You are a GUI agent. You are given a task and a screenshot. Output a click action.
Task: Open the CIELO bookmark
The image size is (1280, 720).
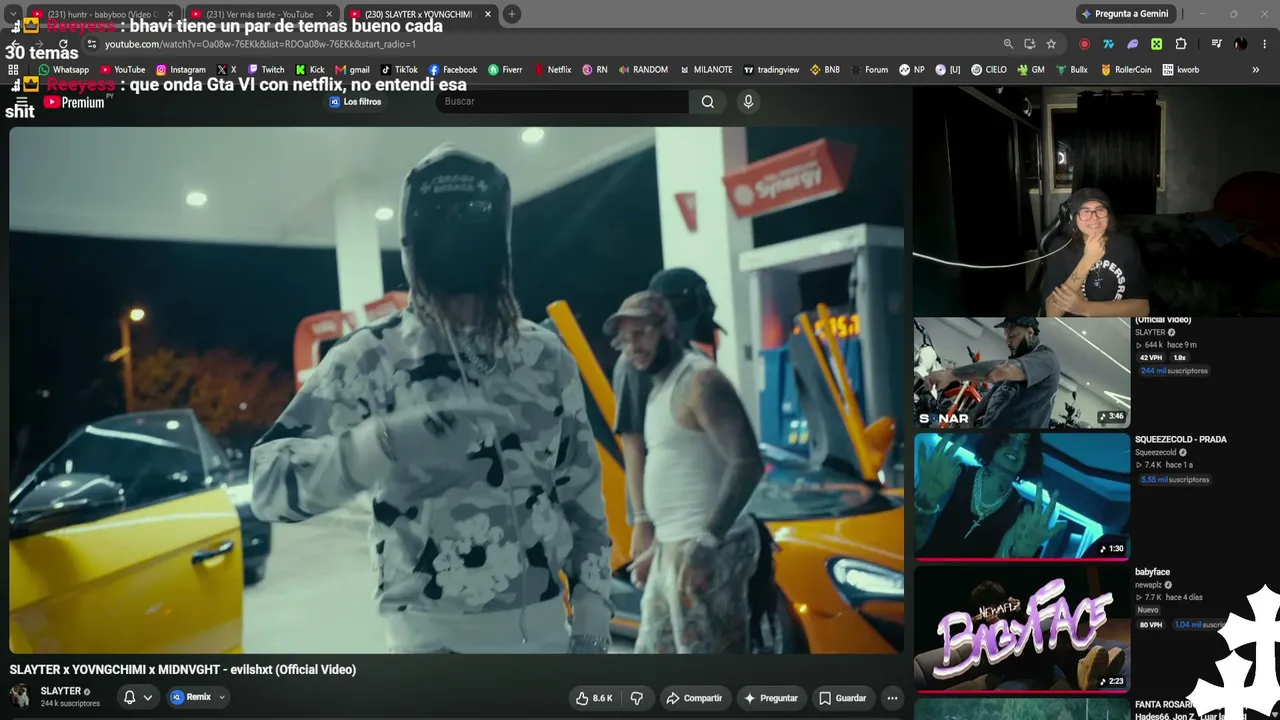click(x=989, y=70)
